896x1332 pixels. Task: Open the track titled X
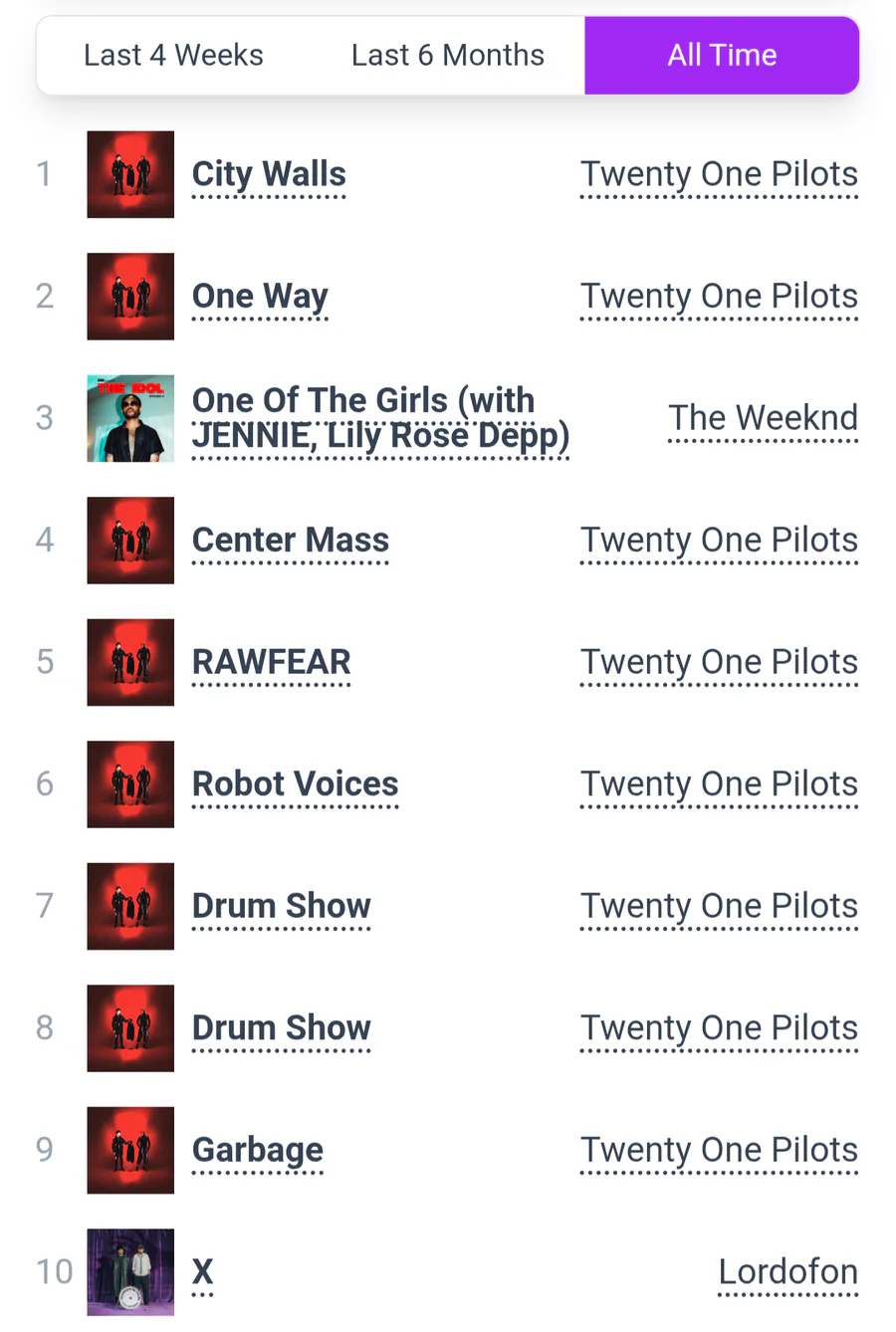click(x=202, y=1272)
